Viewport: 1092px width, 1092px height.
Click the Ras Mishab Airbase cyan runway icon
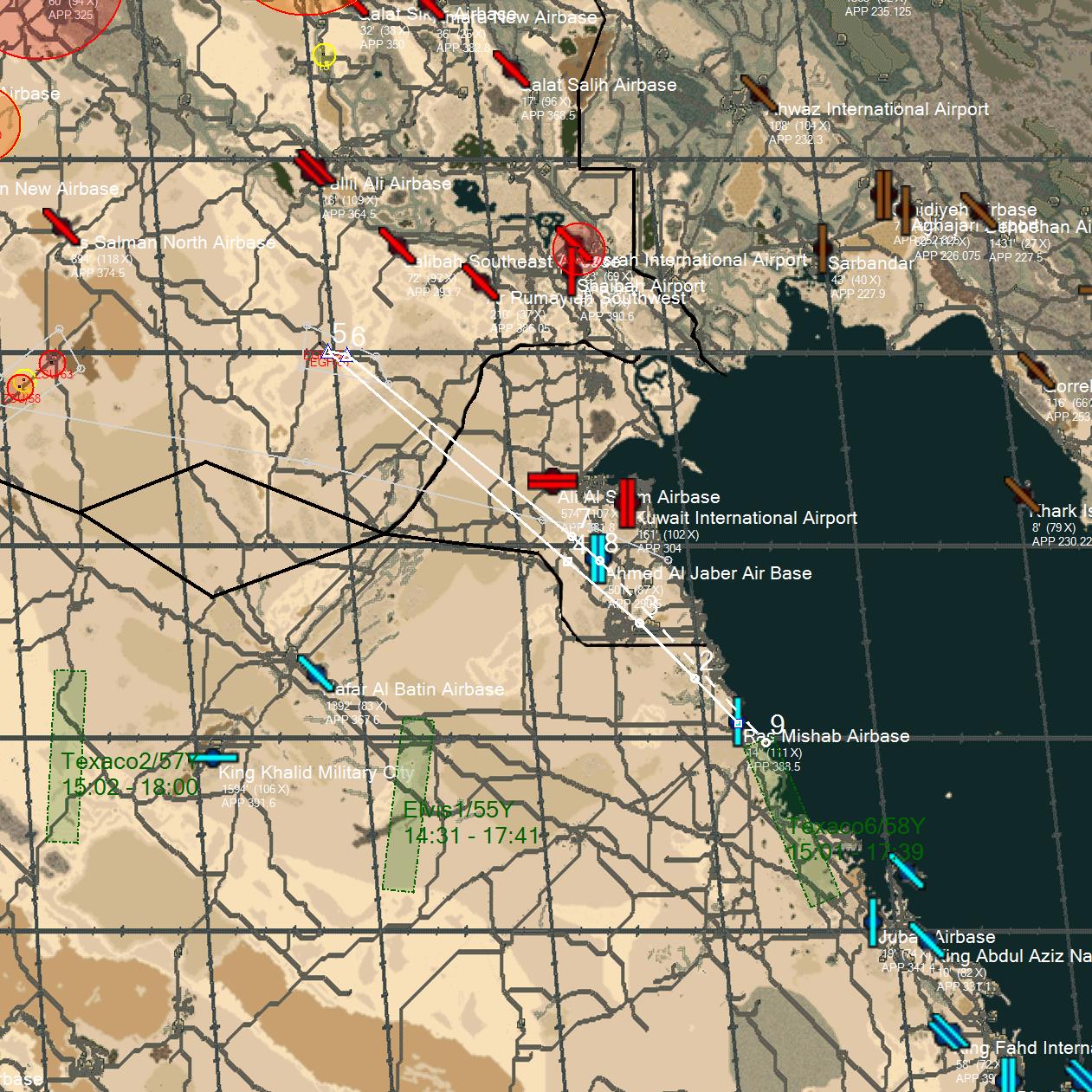click(x=738, y=721)
